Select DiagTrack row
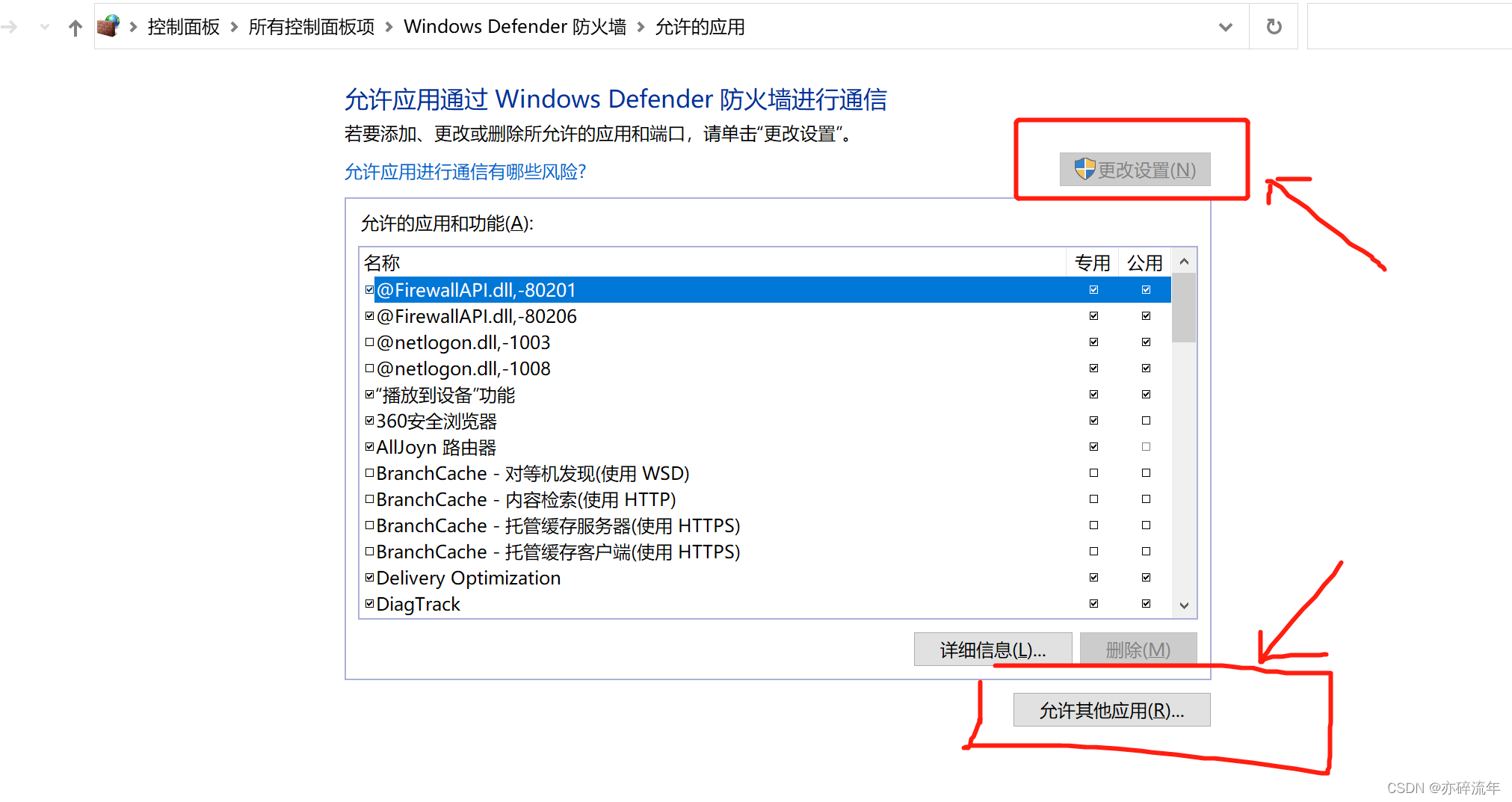The image size is (1512, 802). [x=765, y=604]
